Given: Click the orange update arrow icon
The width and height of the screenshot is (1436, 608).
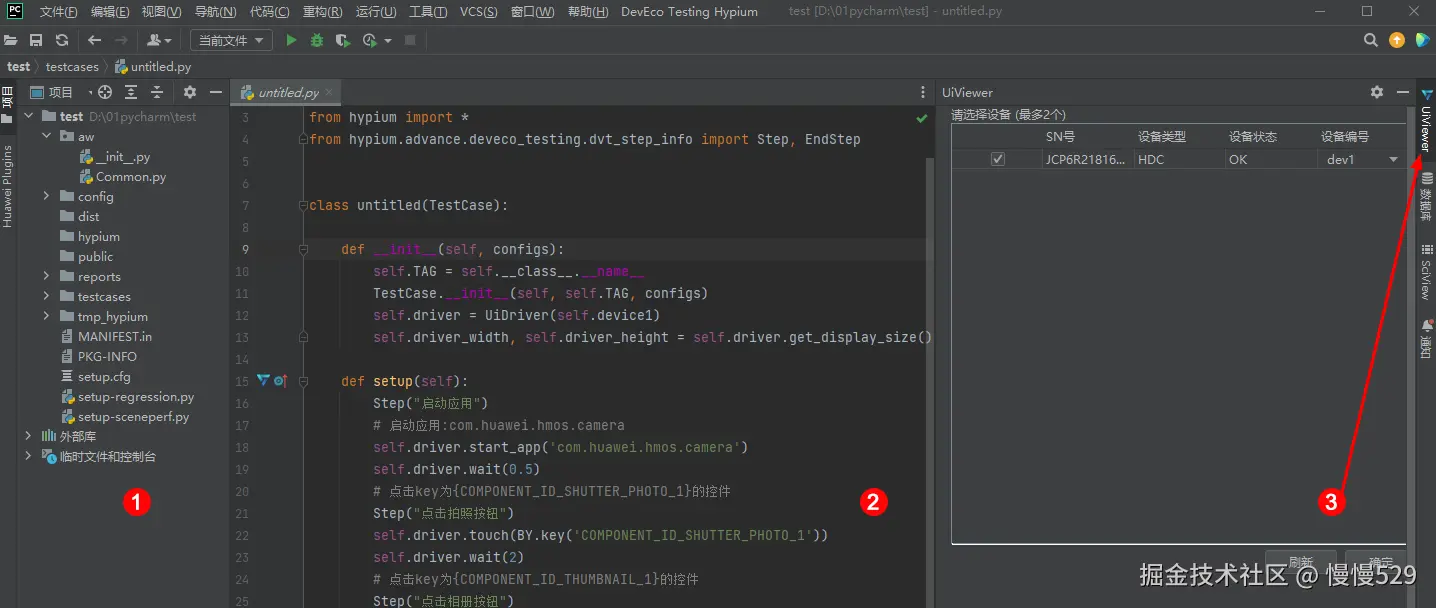Looking at the screenshot, I should tap(1397, 40).
